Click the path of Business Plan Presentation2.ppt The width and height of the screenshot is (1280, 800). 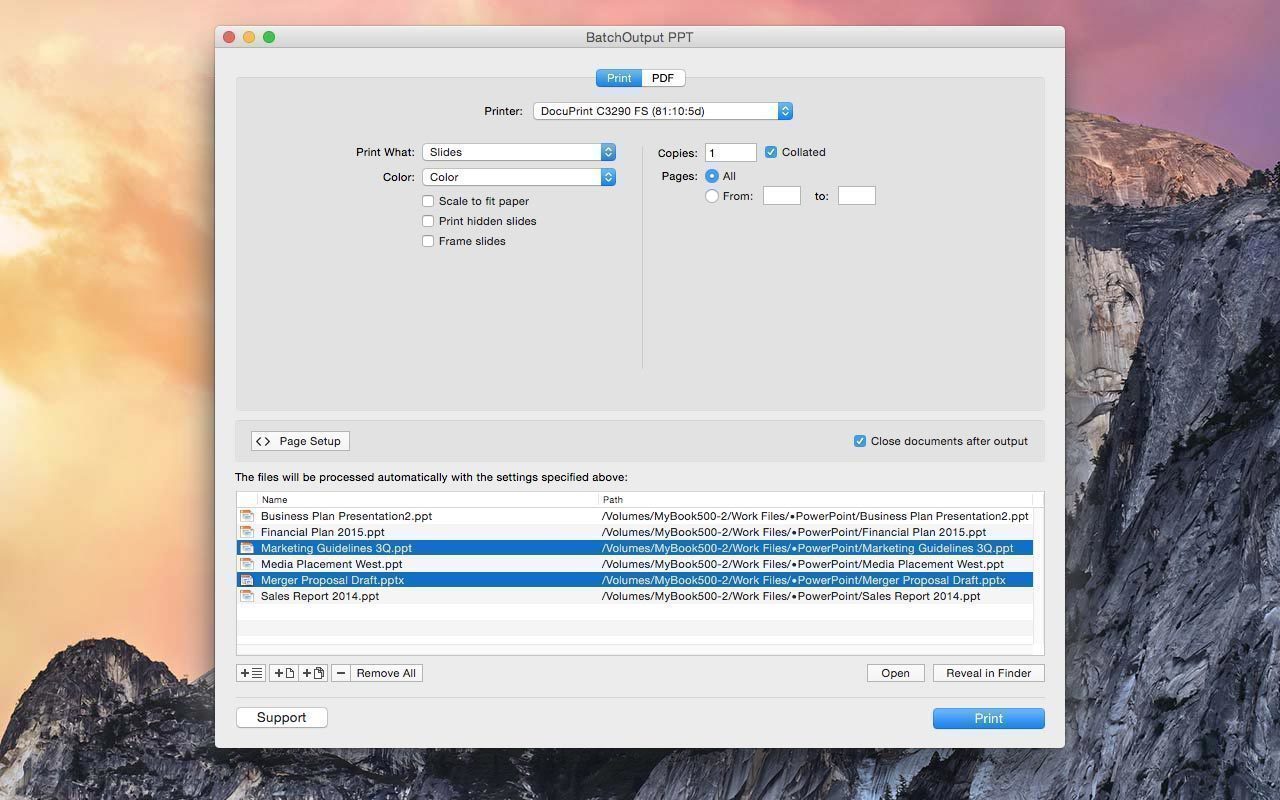[815, 516]
